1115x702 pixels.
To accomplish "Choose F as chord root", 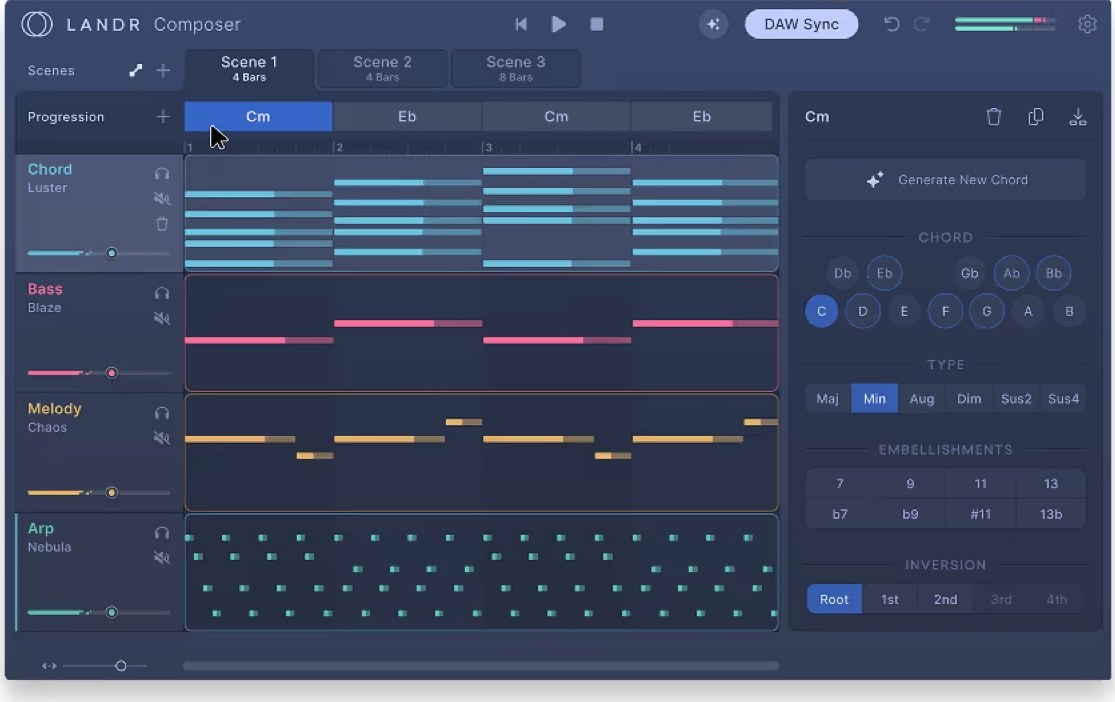I will tap(945, 312).
